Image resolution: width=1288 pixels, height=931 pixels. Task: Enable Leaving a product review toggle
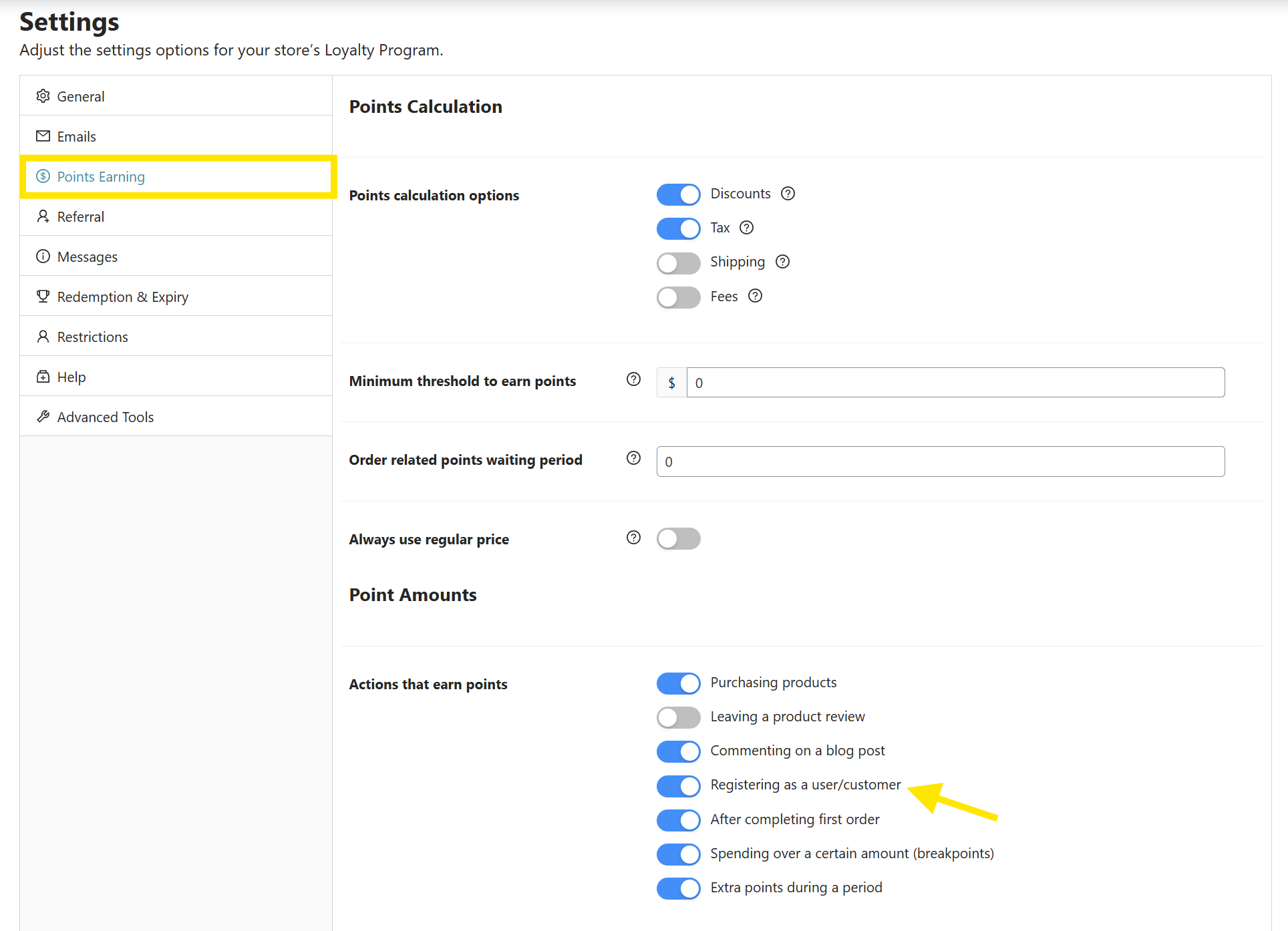pos(679,717)
